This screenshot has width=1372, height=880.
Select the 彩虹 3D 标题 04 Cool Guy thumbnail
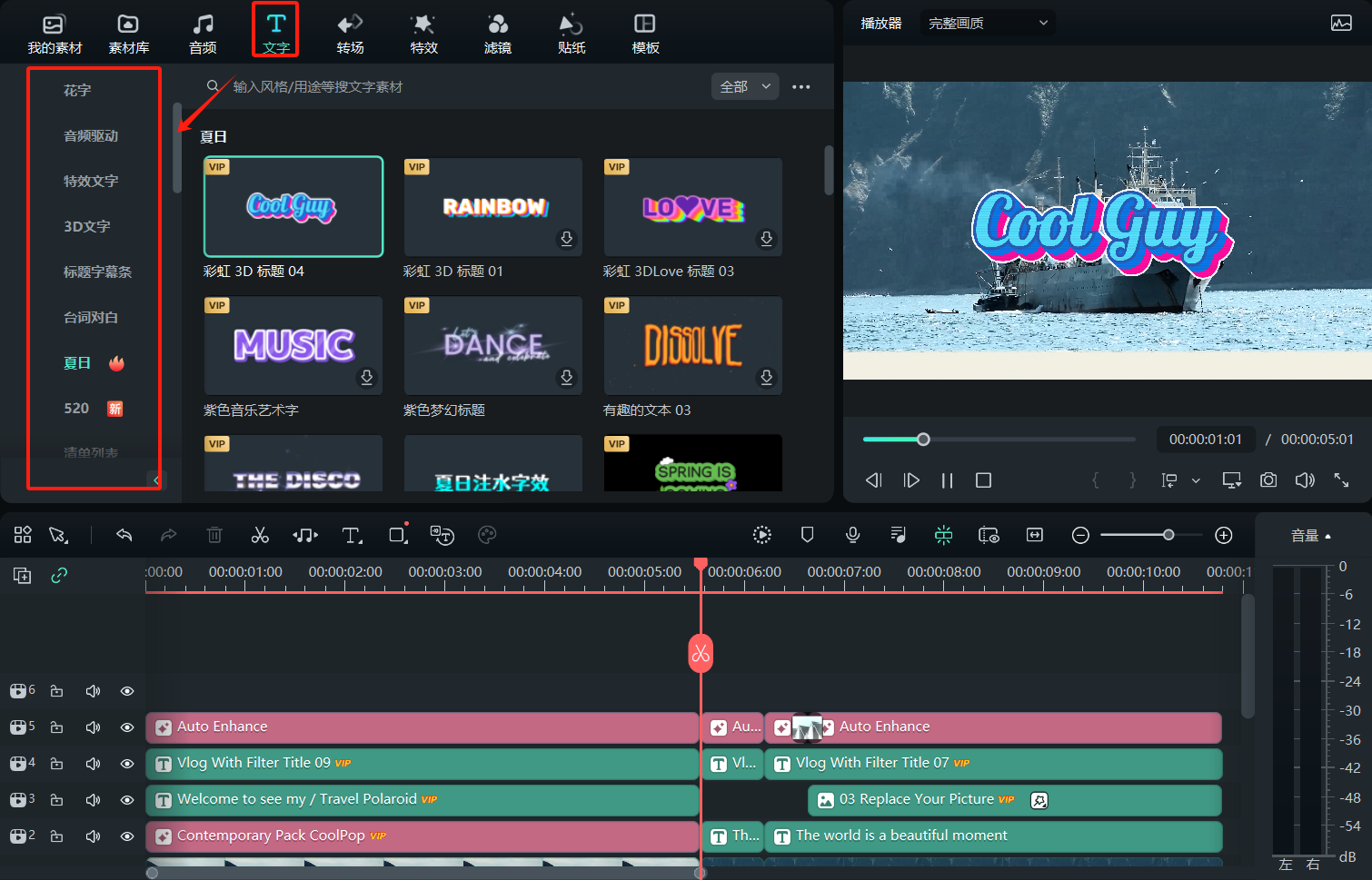293,206
